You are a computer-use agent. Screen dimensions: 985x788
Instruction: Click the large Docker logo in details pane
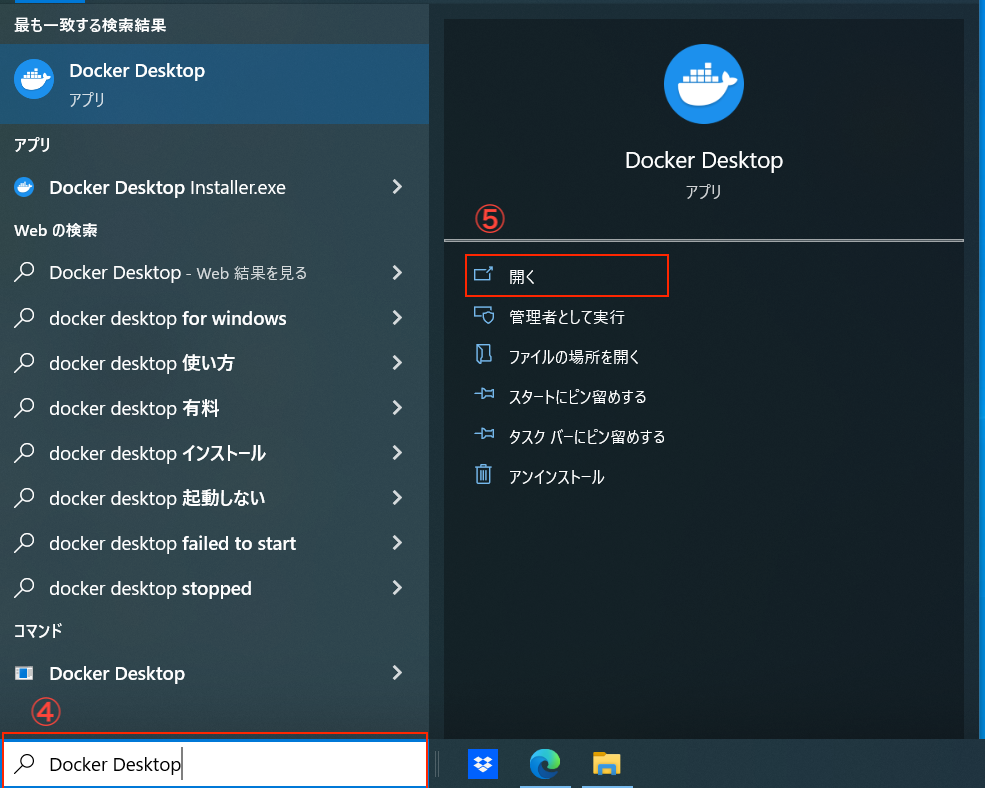pos(704,84)
